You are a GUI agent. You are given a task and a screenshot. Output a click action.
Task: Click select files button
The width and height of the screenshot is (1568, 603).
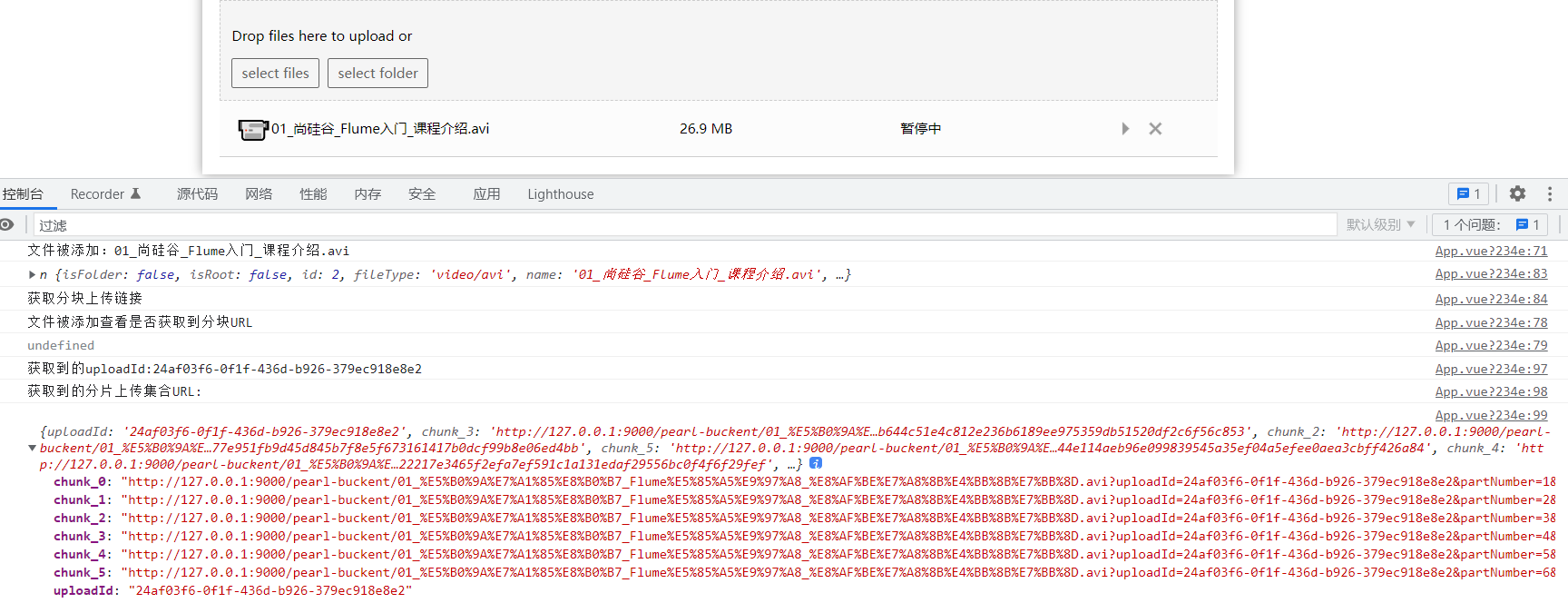coord(275,73)
